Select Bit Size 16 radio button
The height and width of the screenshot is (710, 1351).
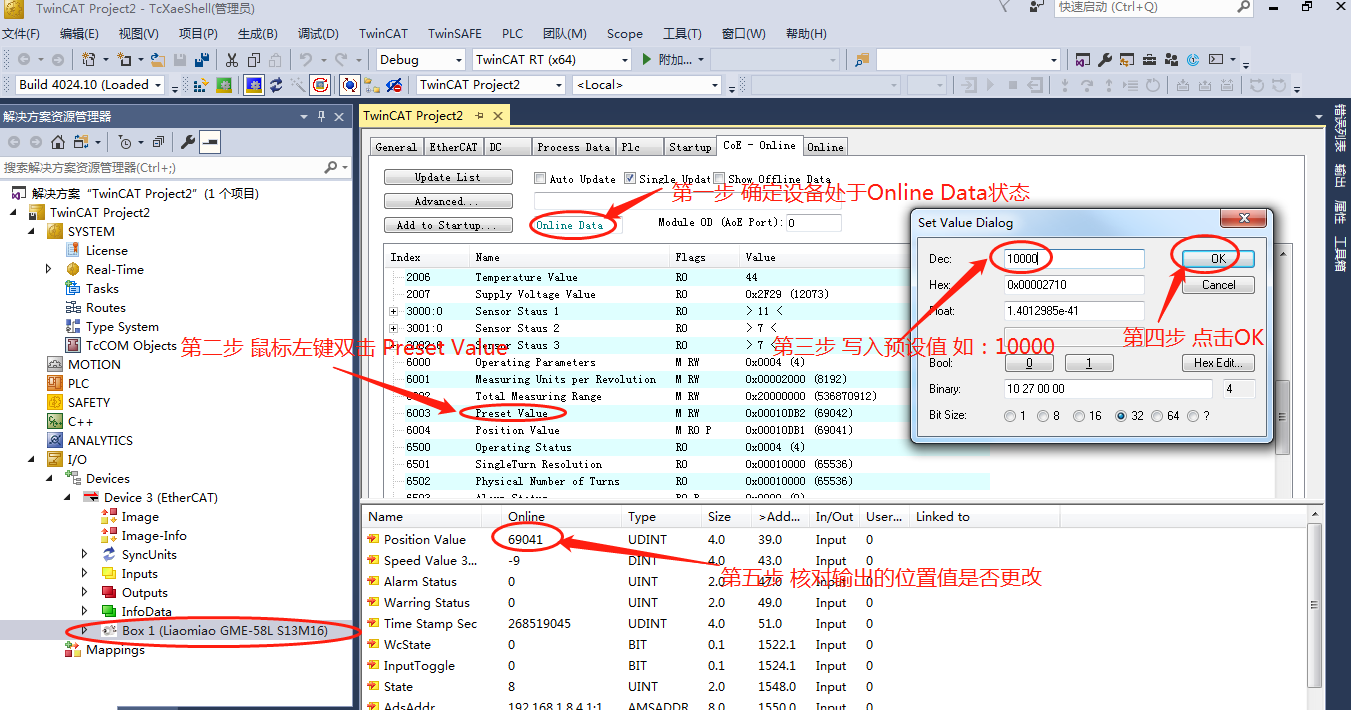tap(1081, 416)
